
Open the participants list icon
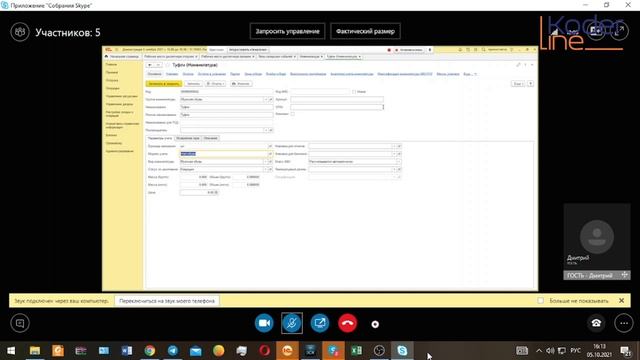(20, 32)
